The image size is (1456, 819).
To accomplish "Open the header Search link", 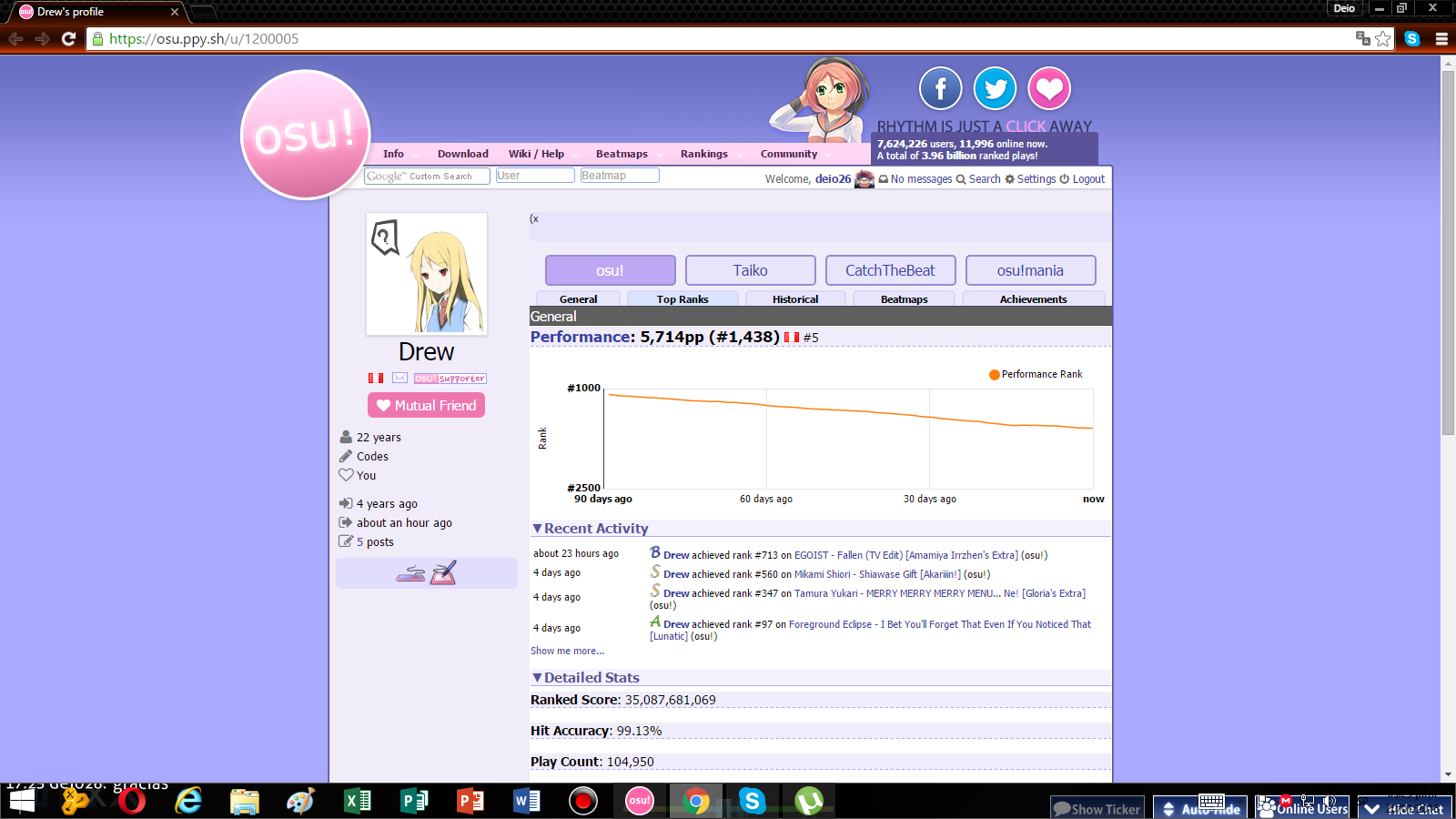I will [x=978, y=179].
